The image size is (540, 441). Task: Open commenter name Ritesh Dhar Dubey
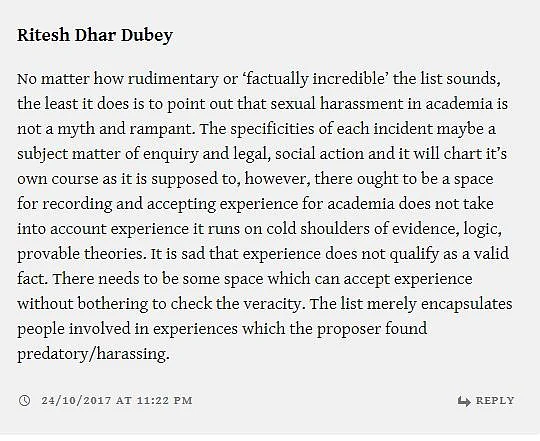click(x=95, y=35)
